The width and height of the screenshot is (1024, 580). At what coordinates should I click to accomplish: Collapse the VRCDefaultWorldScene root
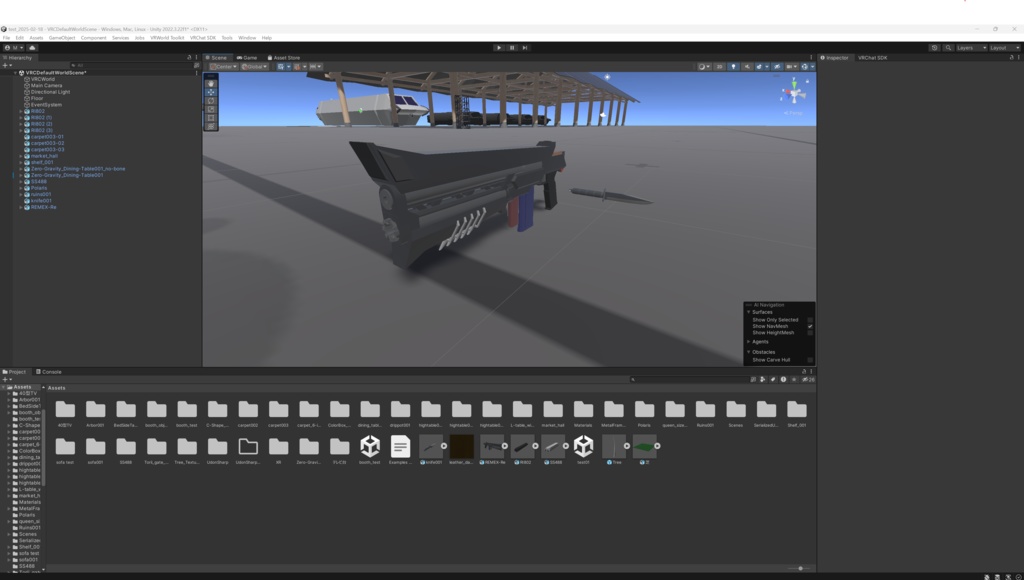click(16, 72)
